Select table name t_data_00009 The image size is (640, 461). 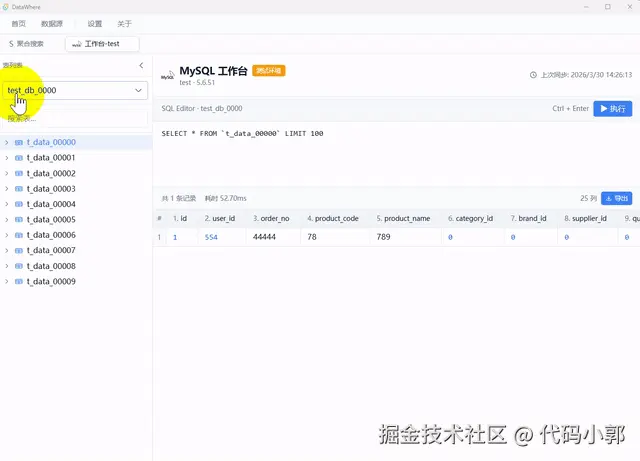(51, 281)
